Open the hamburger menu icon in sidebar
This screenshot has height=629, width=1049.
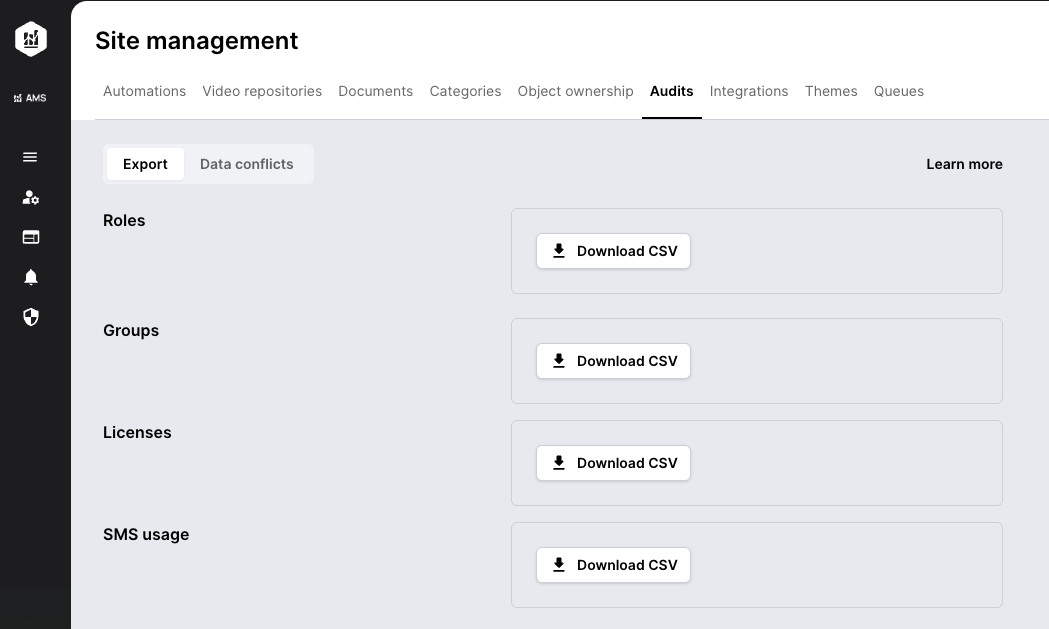(30, 157)
